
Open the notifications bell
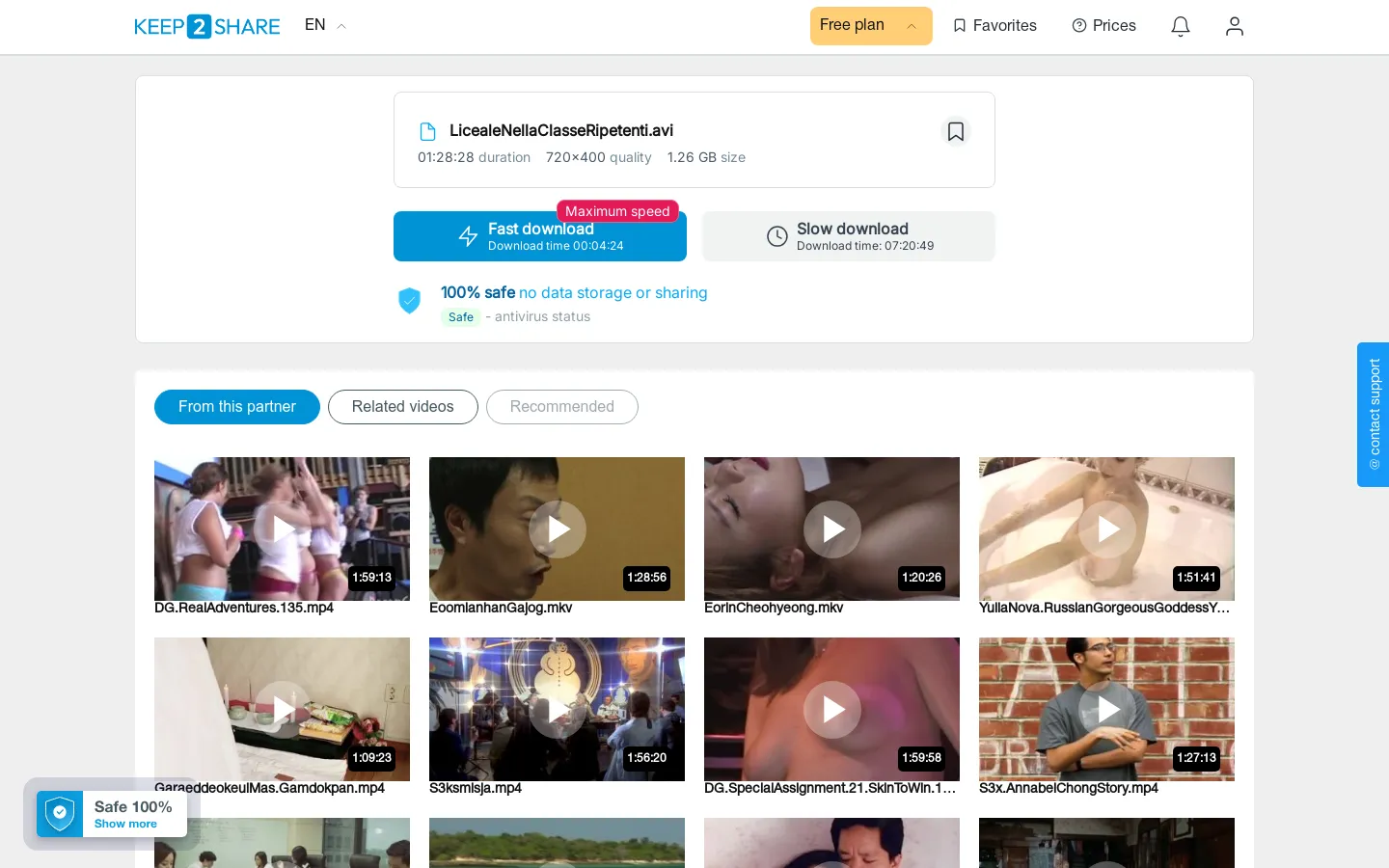tap(1181, 26)
